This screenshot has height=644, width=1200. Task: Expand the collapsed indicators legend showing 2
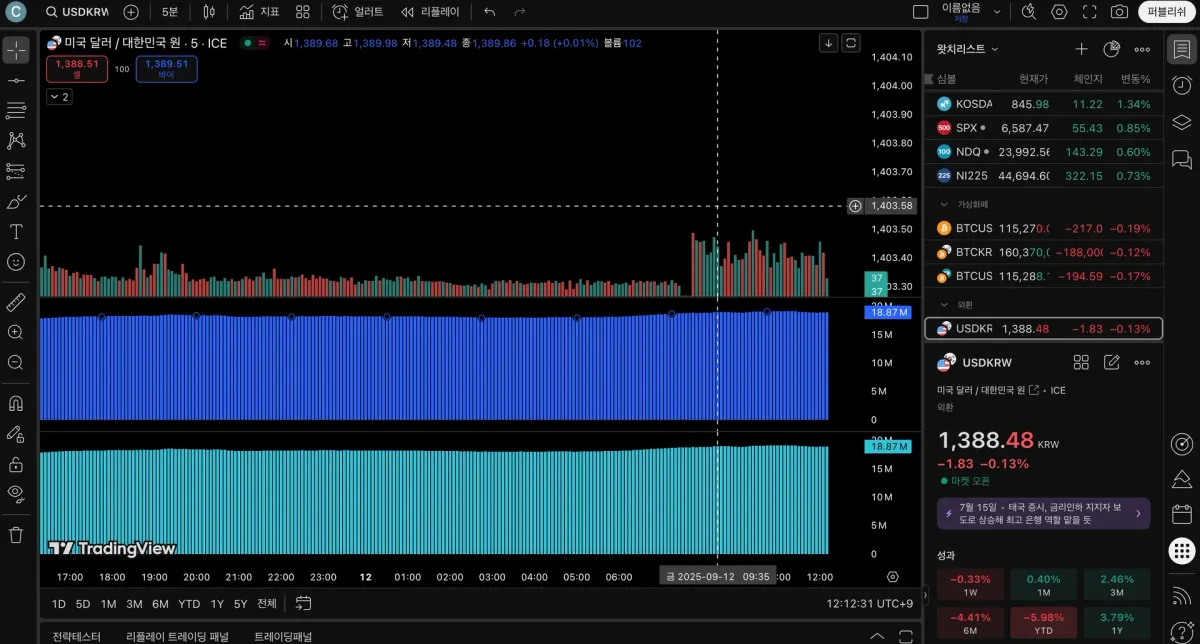pyautogui.click(x=59, y=97)
